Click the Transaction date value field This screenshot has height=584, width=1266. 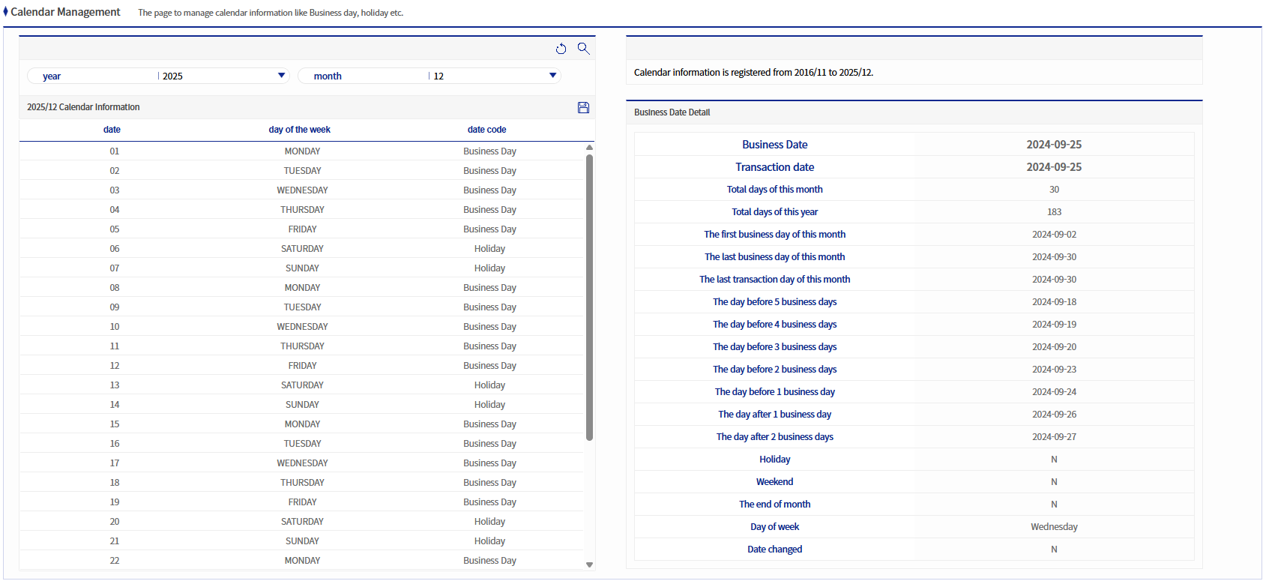point(1053,167)
